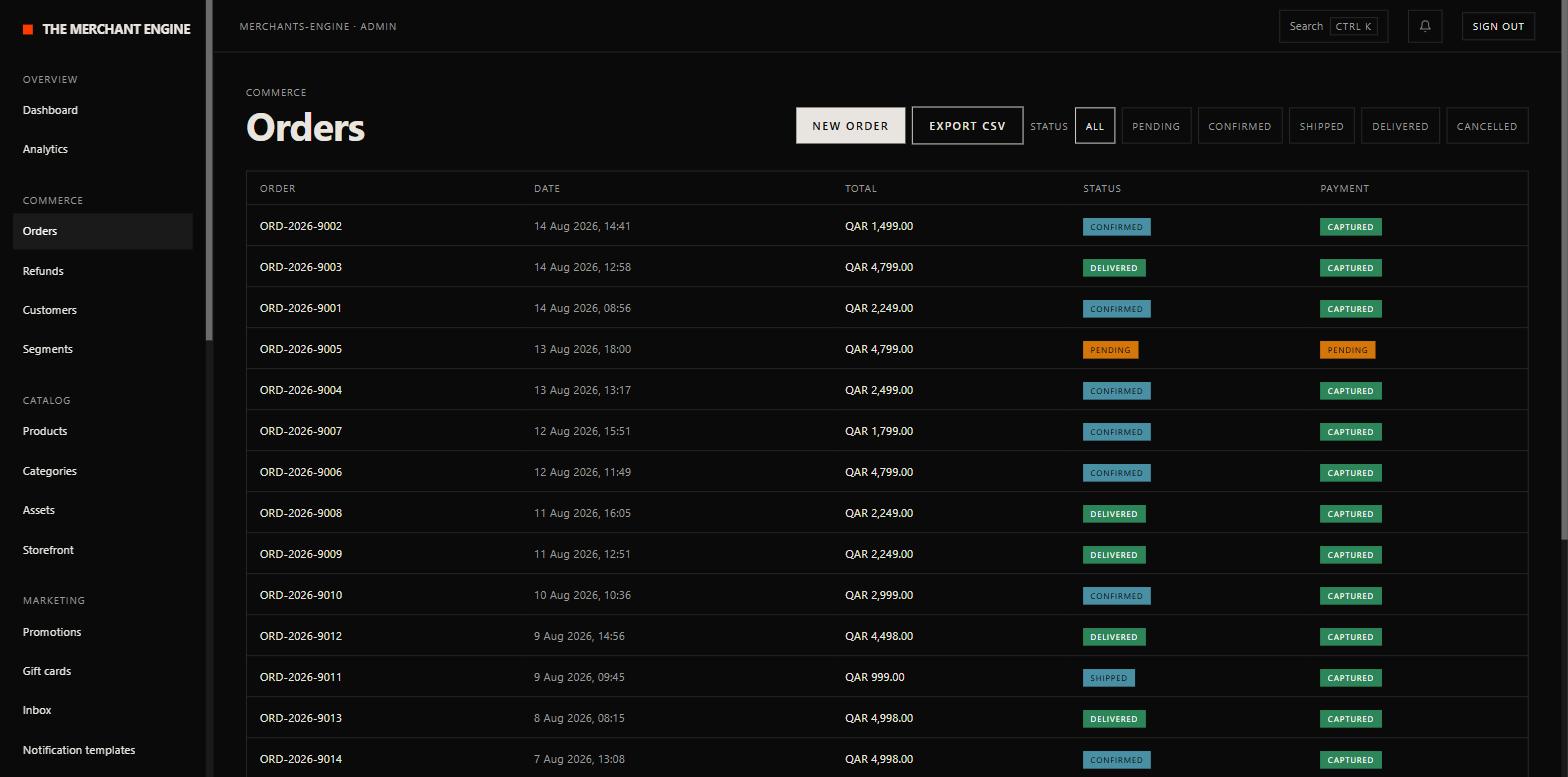
Task: Open order ORD-2026-9009
Action: [x=300, y=554]
